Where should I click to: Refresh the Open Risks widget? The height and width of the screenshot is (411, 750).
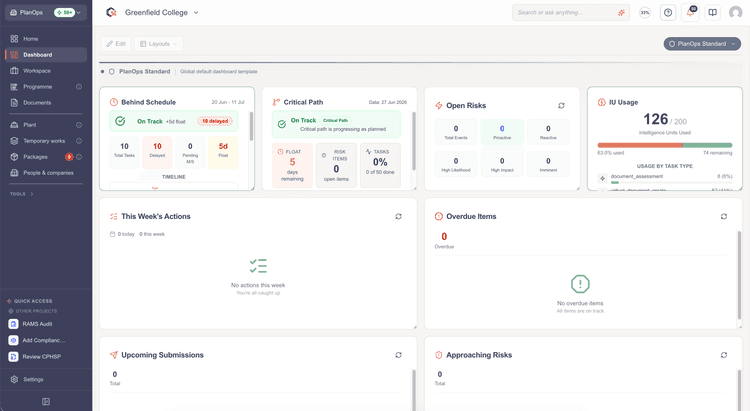pos(561,105)
